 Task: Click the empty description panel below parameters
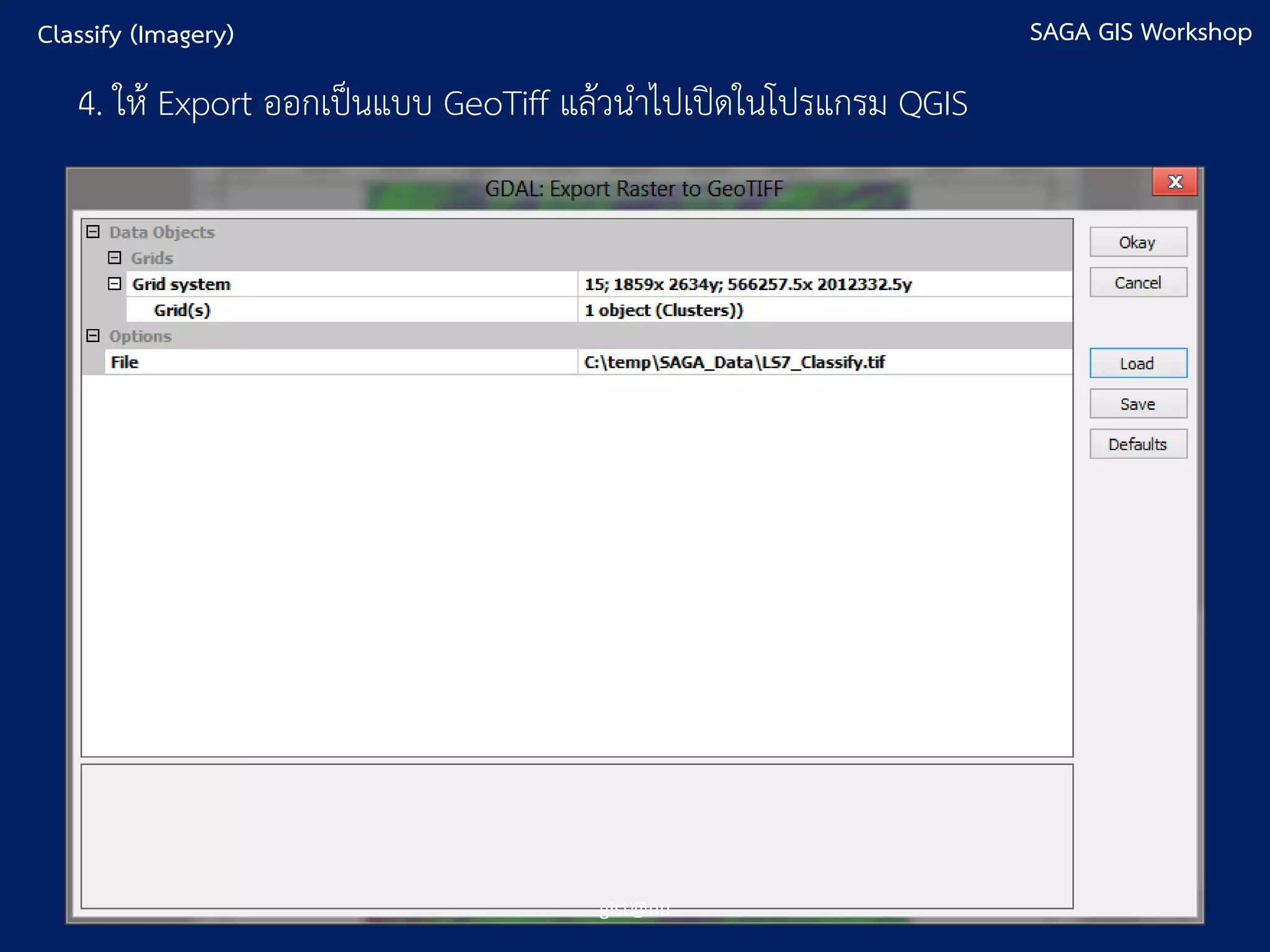tap(577, 837)
